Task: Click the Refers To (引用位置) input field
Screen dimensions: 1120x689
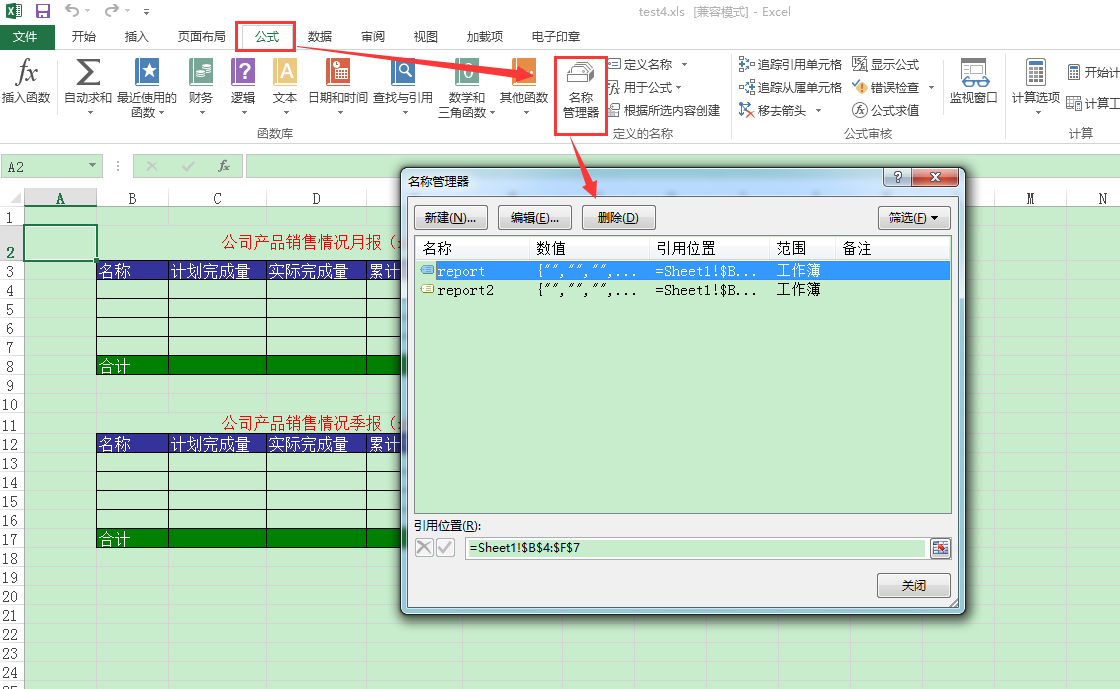Action: (x=695, y=548)
